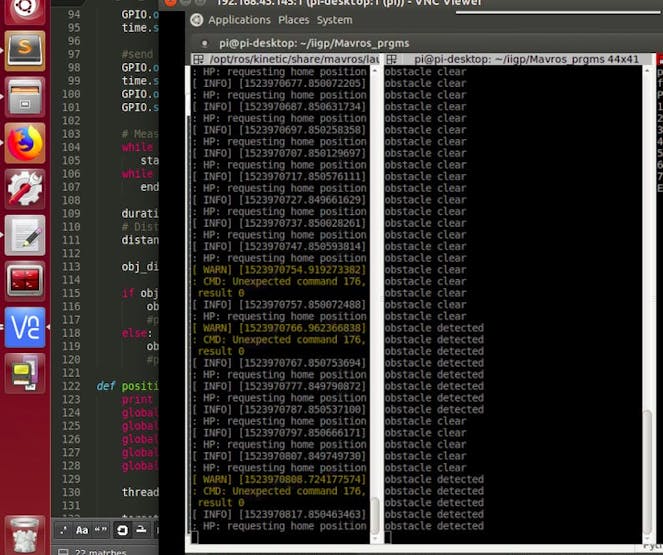The width and height of the screenshot is (663, 555).
Task: Click the 'obj_di' code on line 113
Action: pyautogui.click(x=140, y=267)
